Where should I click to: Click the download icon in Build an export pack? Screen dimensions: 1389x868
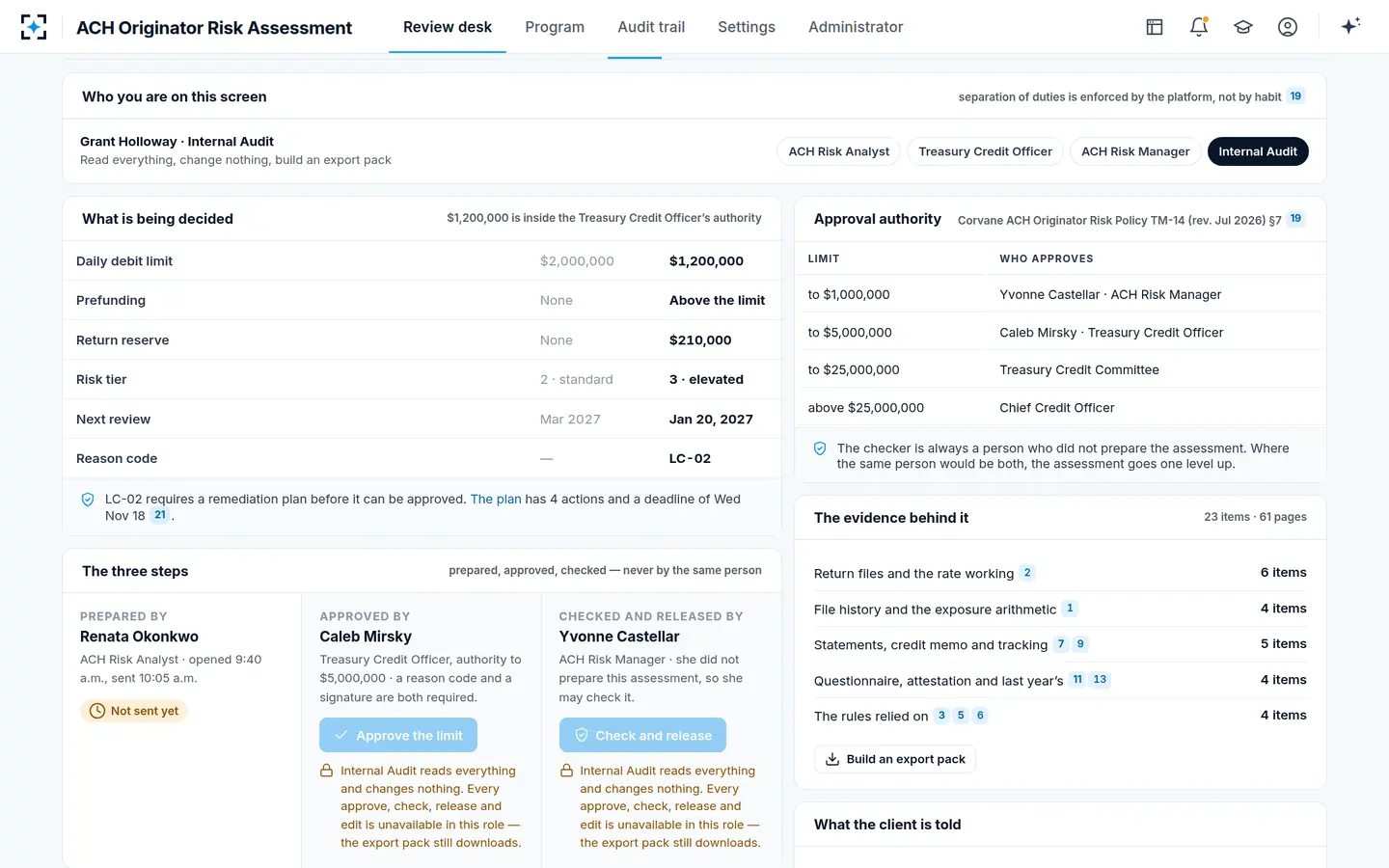click(832, 759)
